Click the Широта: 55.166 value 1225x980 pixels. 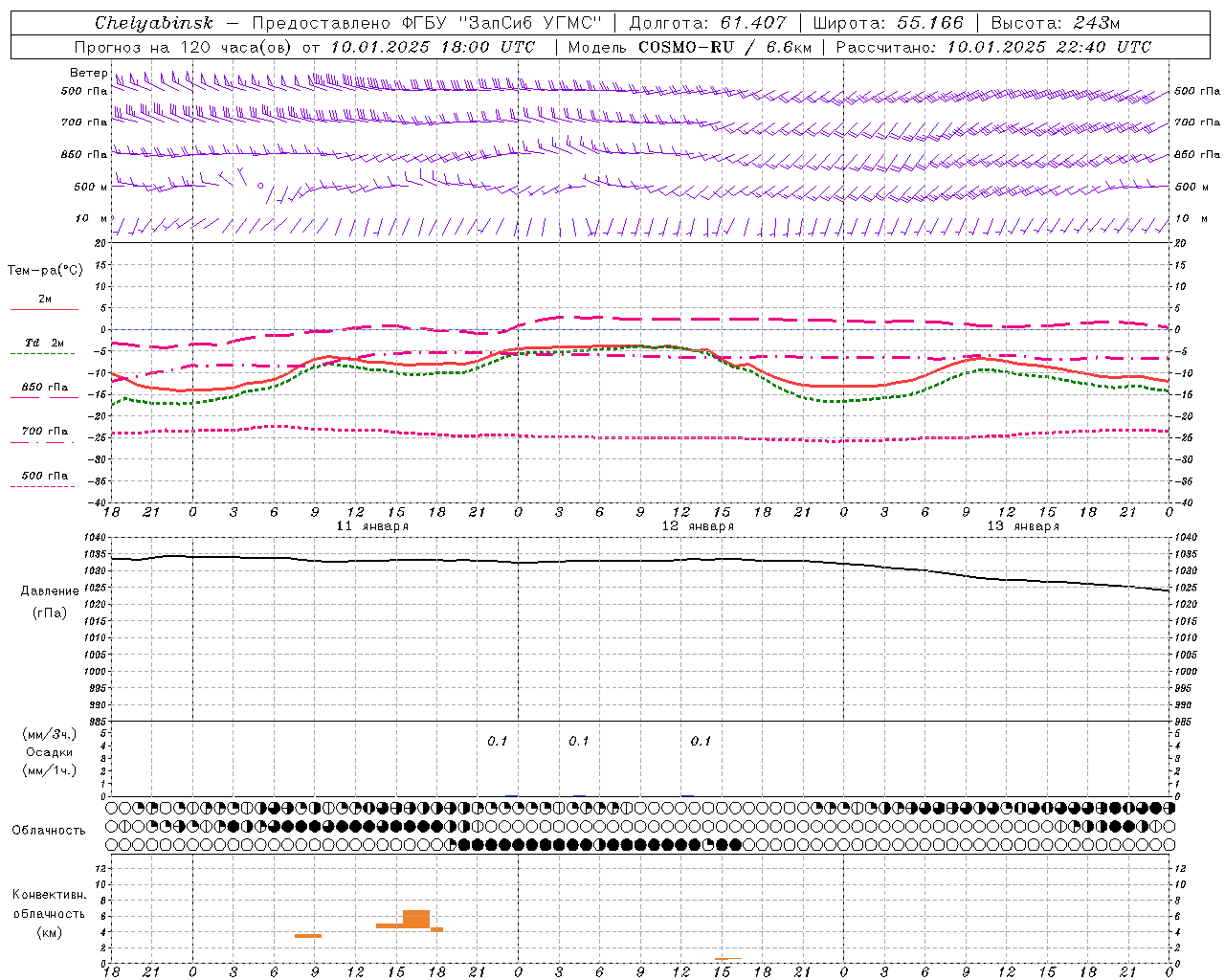pyautogui.click(x=888, y=23)
